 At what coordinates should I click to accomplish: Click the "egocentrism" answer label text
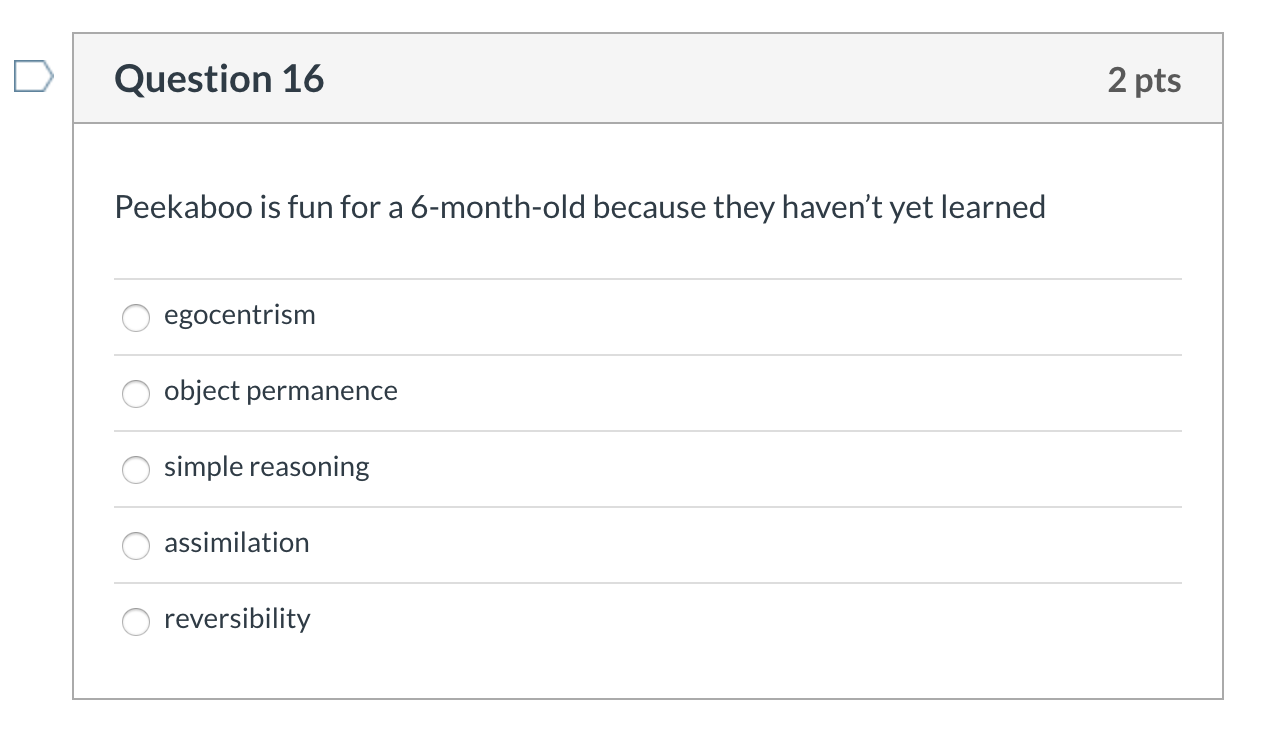239,315
